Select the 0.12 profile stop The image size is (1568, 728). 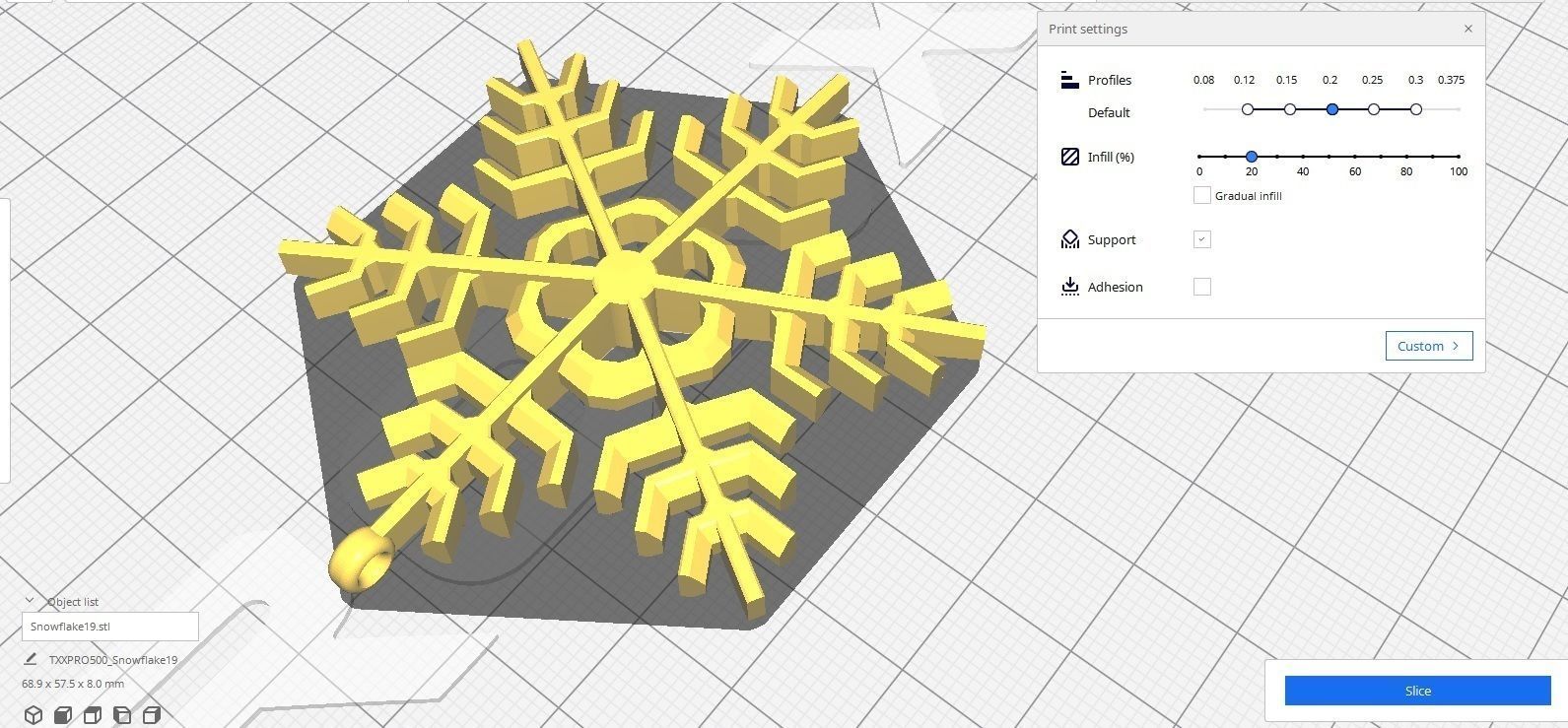pyautogui.click(x=1248, y=109)
